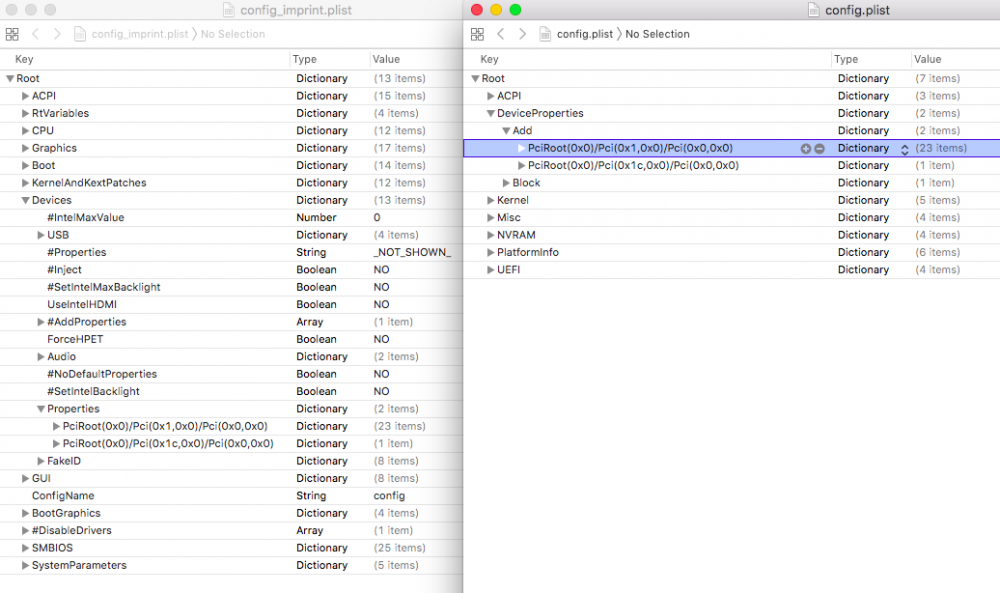Screen dimensions: 1000x593
Task: Expand ACPI in config.plist window
Action: coord(490,96)
